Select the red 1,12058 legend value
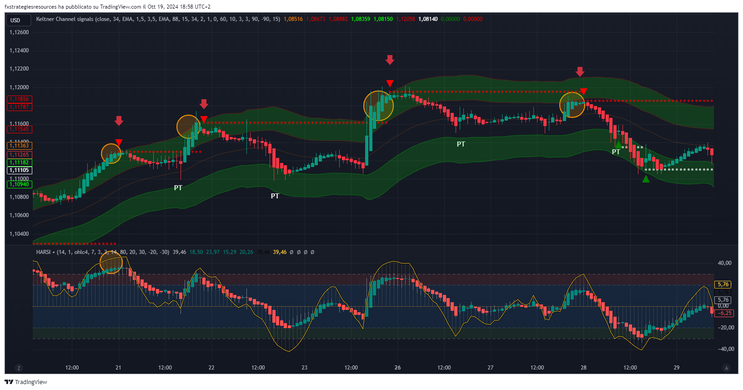The width and height of the screenshot is (743, 390). coord(405,19)
